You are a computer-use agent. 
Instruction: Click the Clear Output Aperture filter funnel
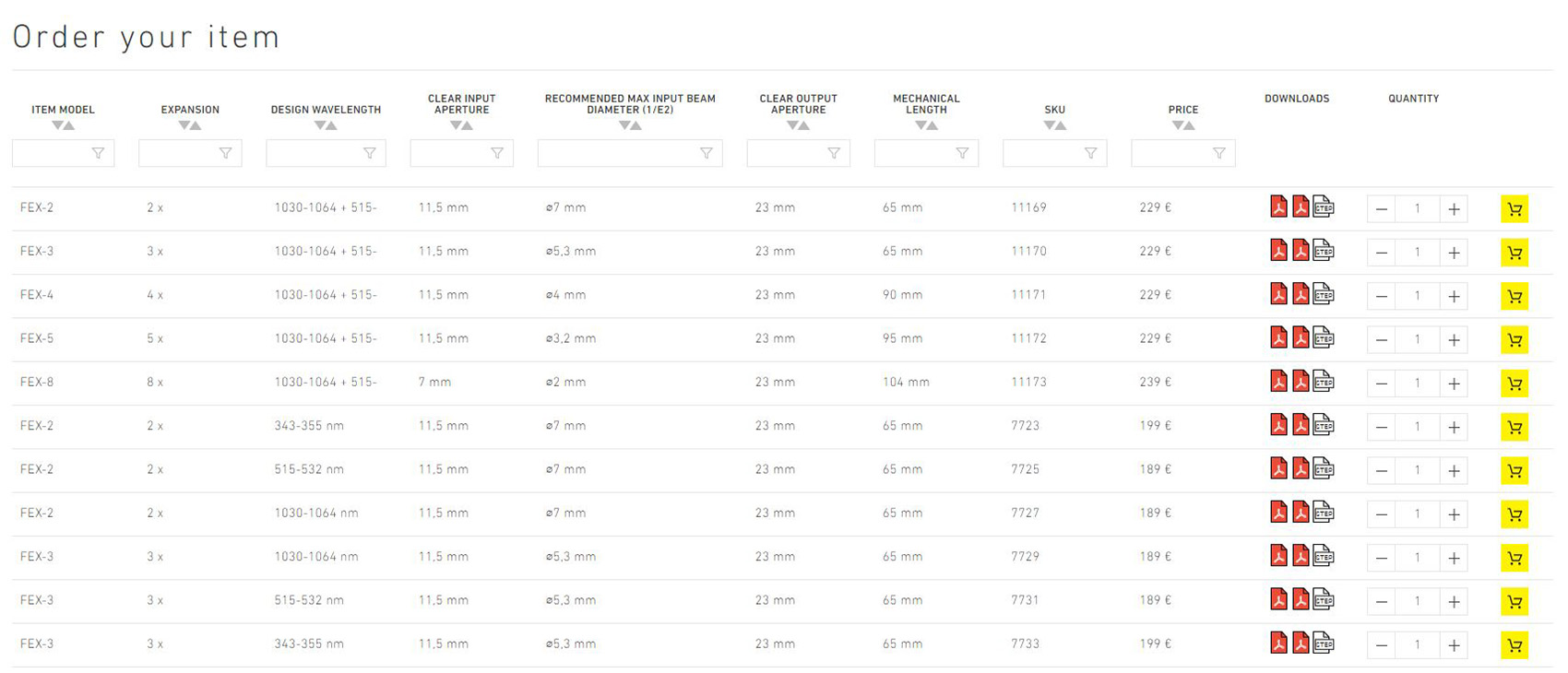pyautogui.click(x=833, y=153)
